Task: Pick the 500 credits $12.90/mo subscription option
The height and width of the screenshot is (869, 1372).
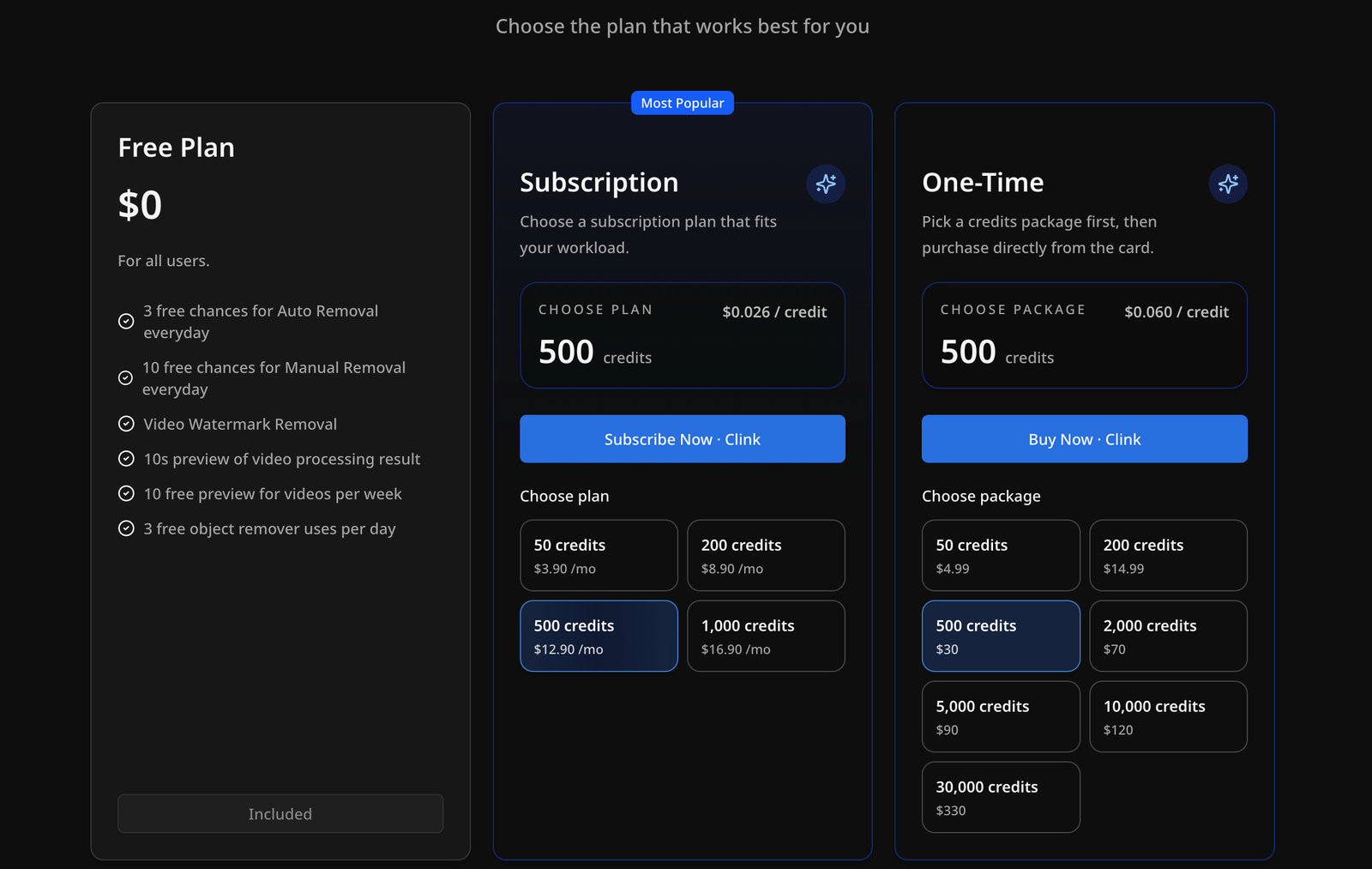Action: [599, 636]
